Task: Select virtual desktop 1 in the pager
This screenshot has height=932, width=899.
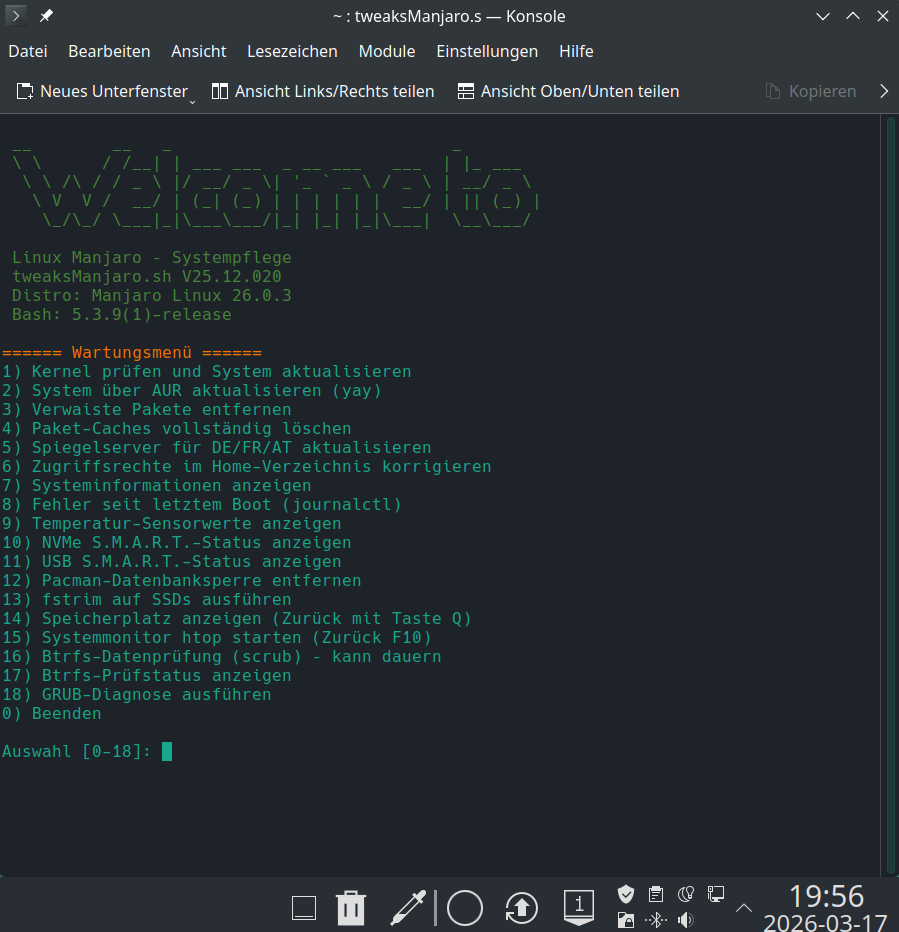Action: click(x=578, y=907)
